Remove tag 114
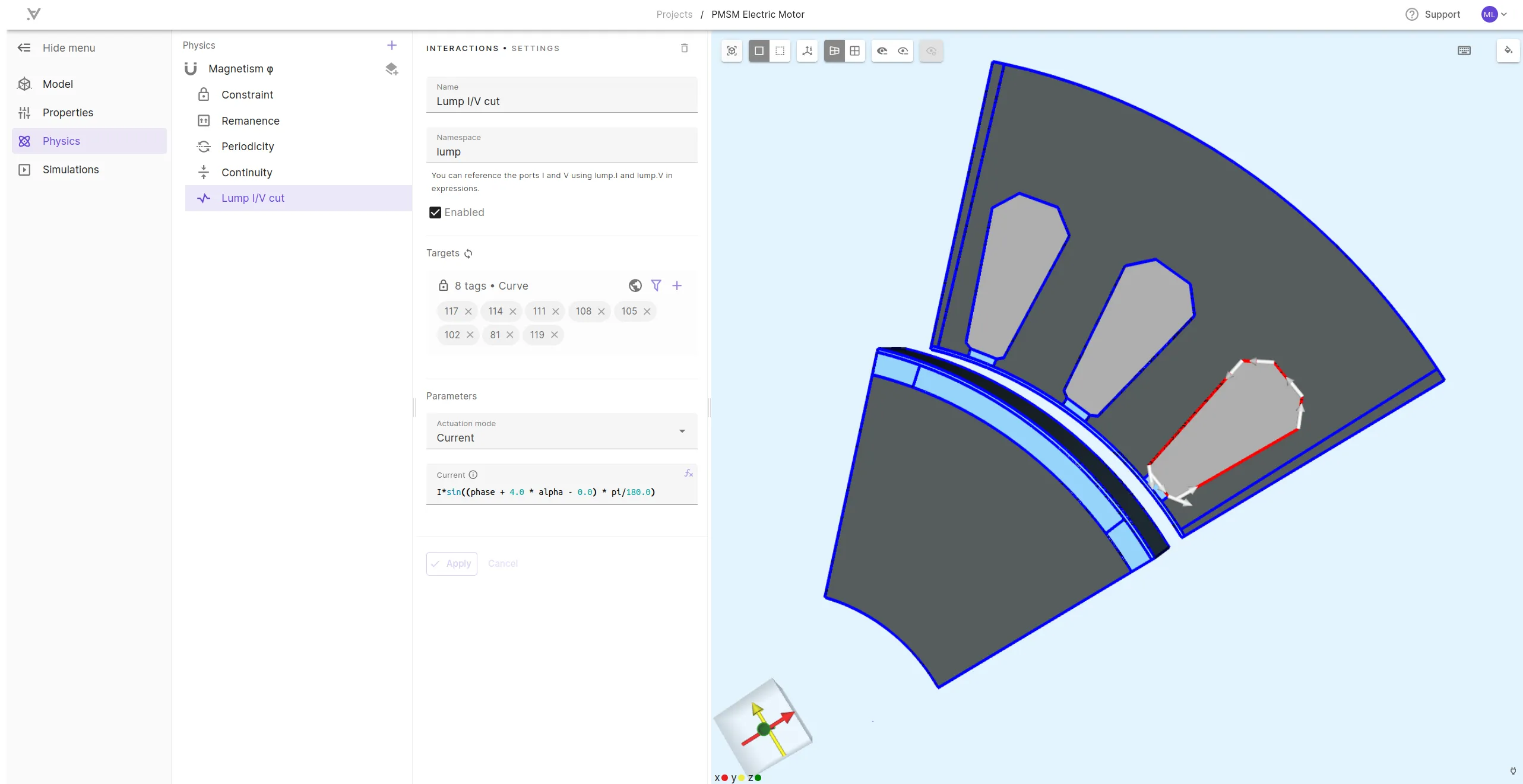 point(513,312)
